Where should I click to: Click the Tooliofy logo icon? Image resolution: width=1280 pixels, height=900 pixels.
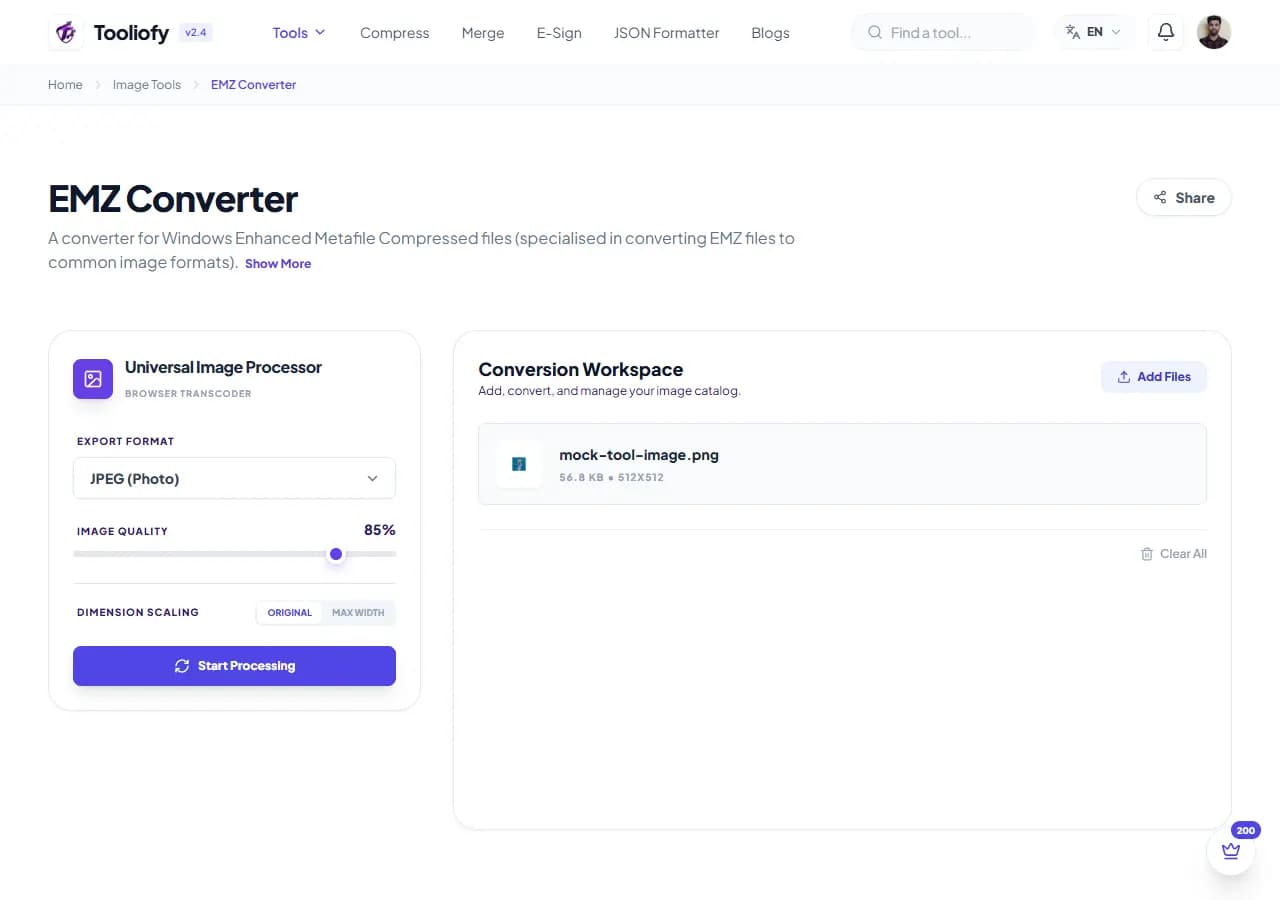pyautogui.click(x=66, y=32)
